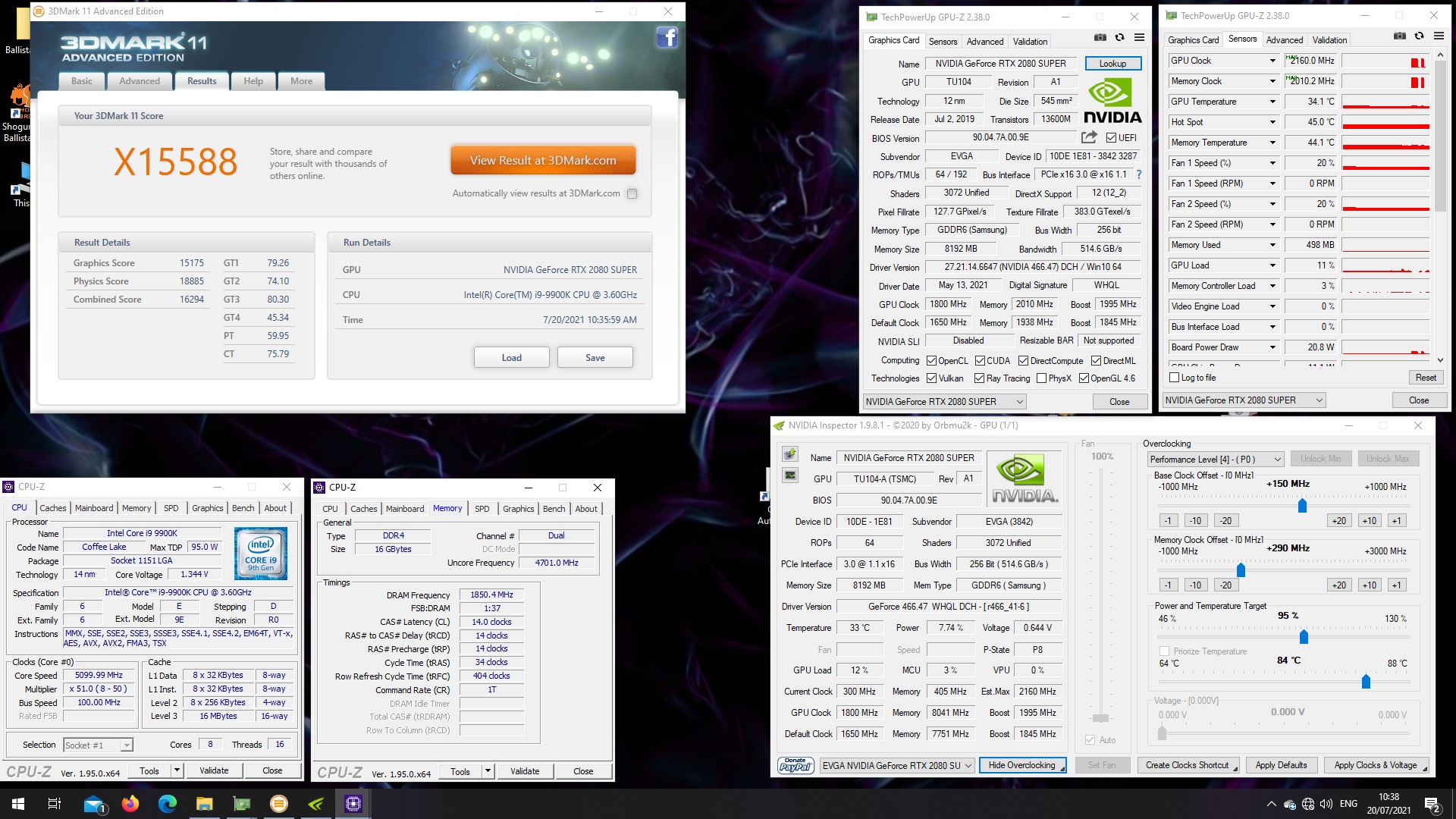Open the Windows Start menu

coord(18,804)
